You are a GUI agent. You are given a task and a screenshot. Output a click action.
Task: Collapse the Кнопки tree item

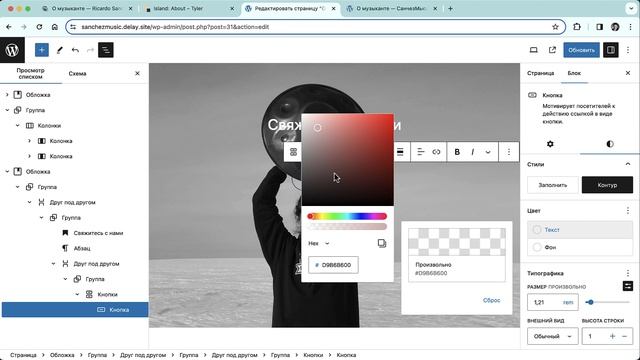click(77, 294)
